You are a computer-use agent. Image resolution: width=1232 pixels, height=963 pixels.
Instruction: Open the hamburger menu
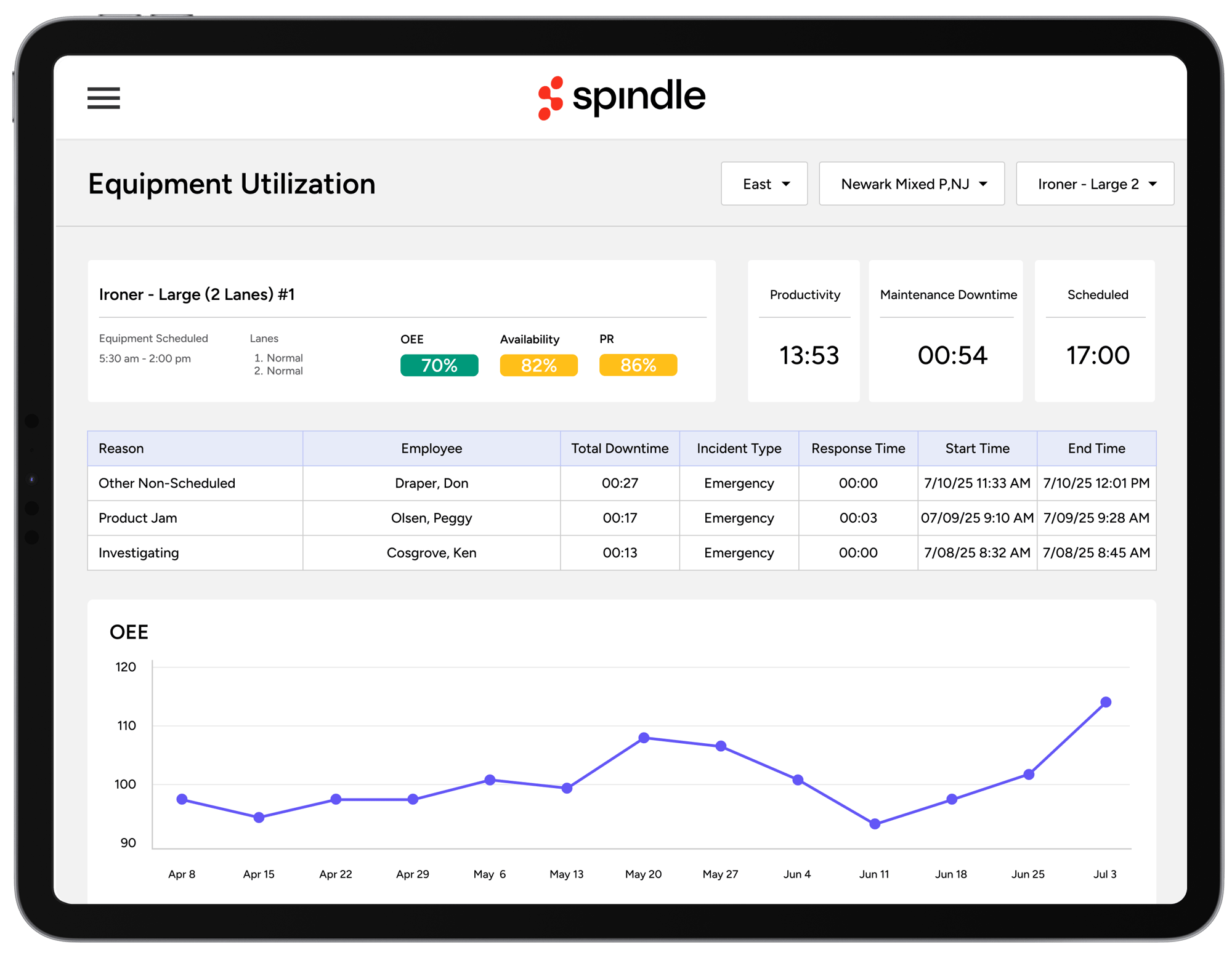coord(103,98)
